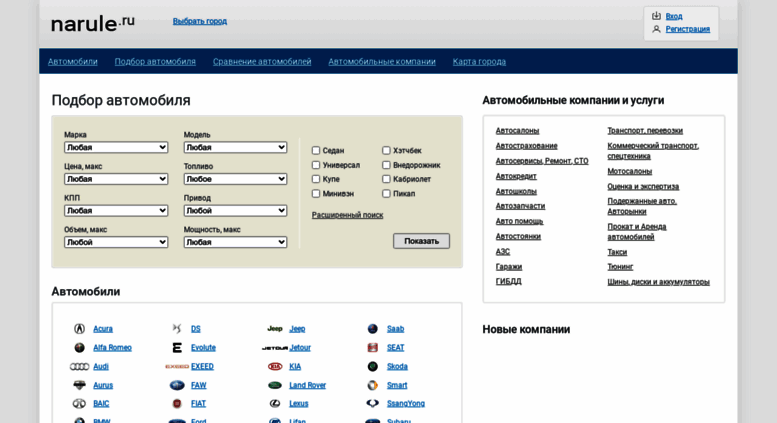Image resolution: width=777 pixels, height=423 pixels.
Task: Open the Топливо dropdown
Action: (235, 179)
